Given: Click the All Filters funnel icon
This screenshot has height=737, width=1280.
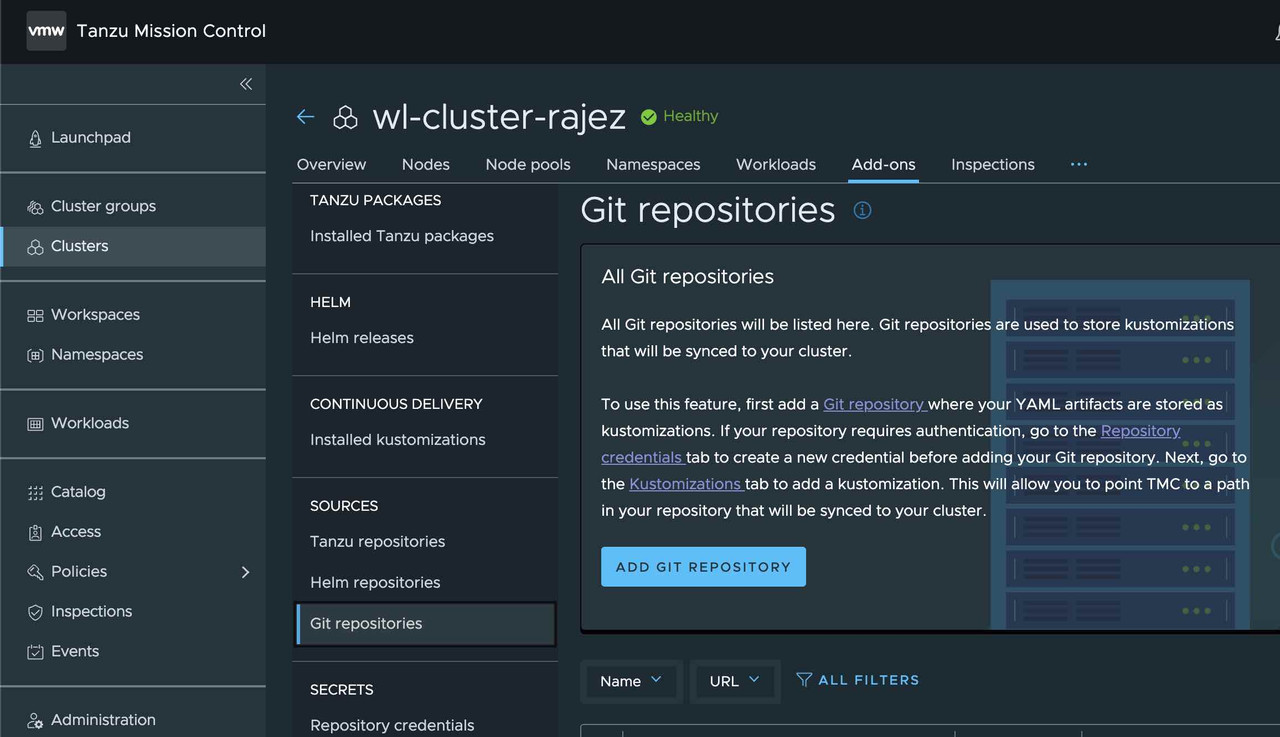Looking at the screenshot, I should point(804,680).
